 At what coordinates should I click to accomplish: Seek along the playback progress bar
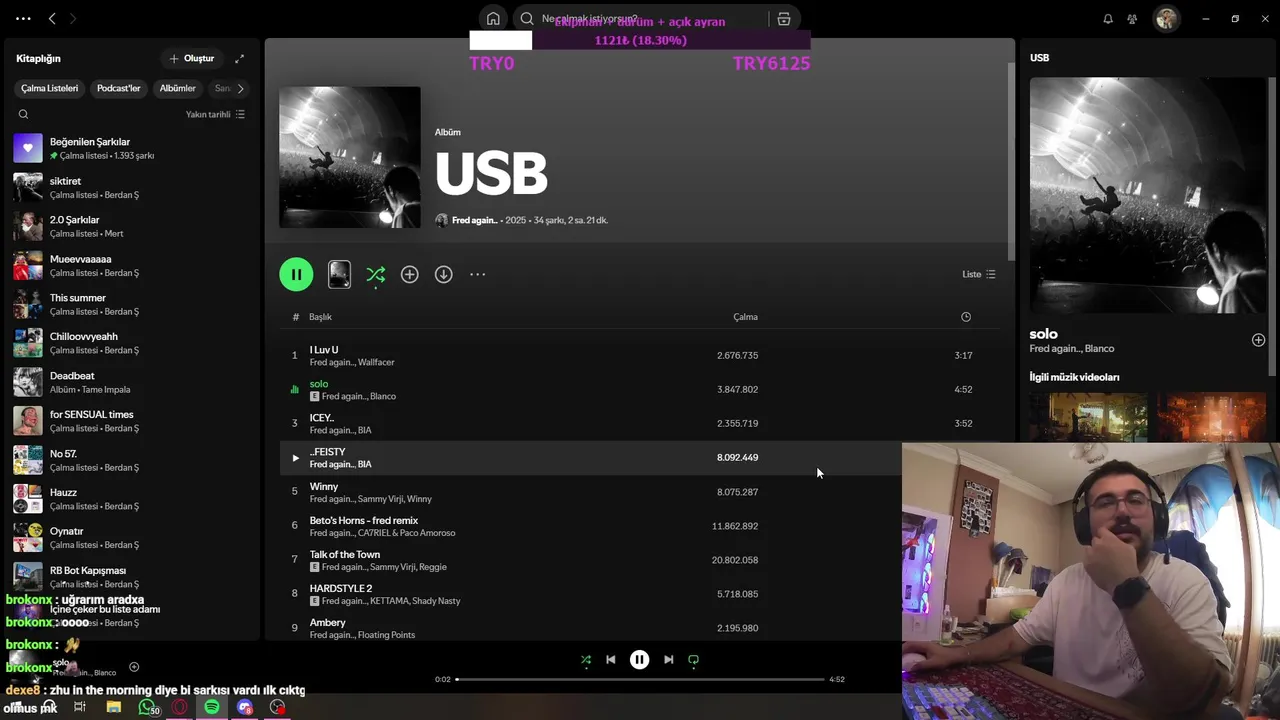[x=640, y=679]
